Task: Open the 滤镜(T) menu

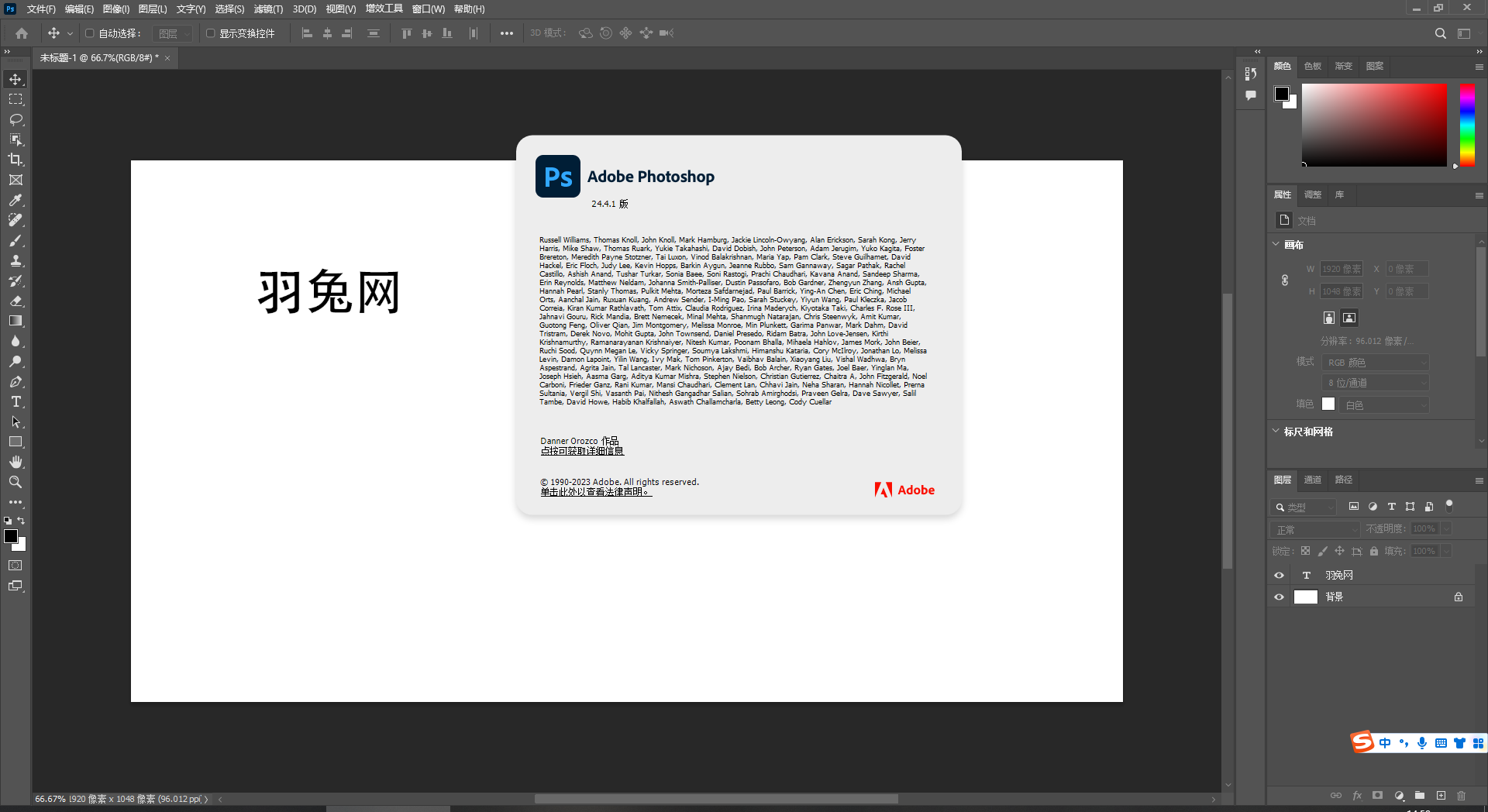Action: (x=268, y=9)
